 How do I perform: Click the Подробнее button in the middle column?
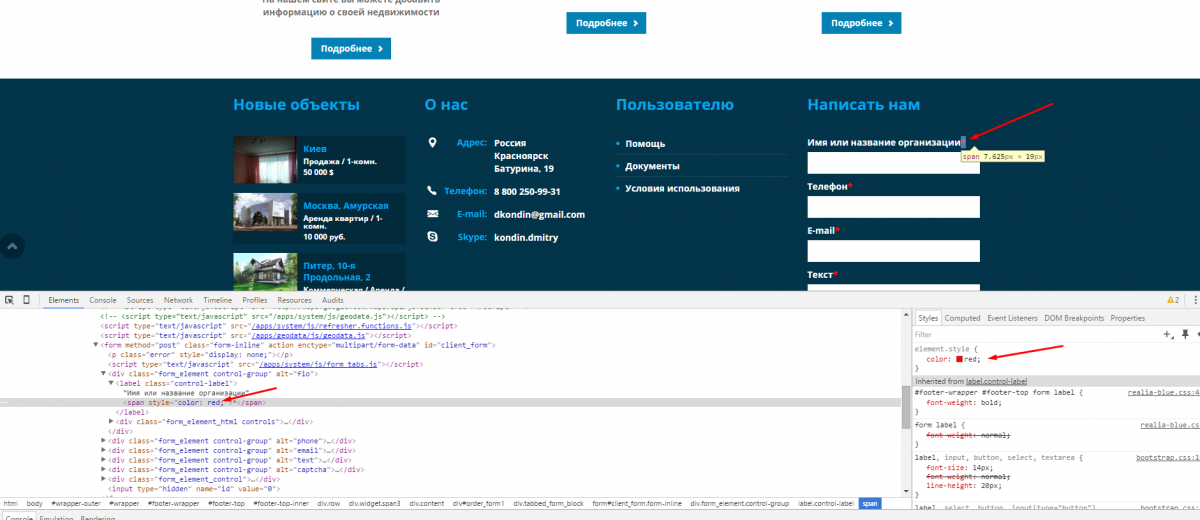click(x=606, y=23)
